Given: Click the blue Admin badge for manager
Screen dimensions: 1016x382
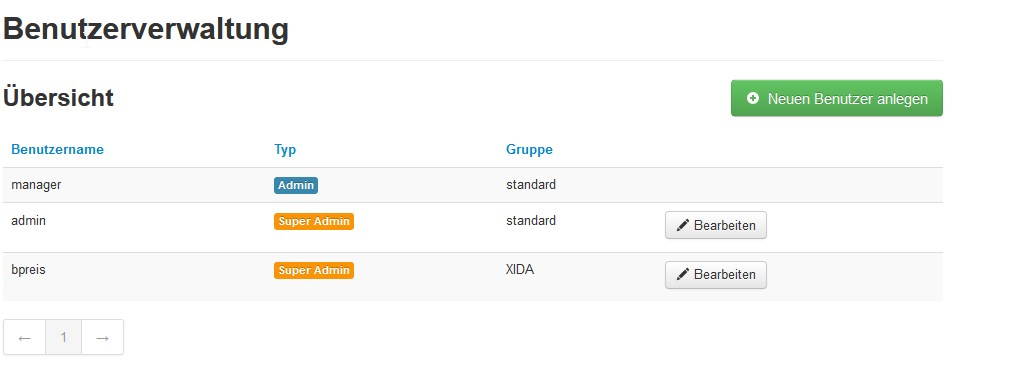Looking at the screenshot, I should (295, 185).
